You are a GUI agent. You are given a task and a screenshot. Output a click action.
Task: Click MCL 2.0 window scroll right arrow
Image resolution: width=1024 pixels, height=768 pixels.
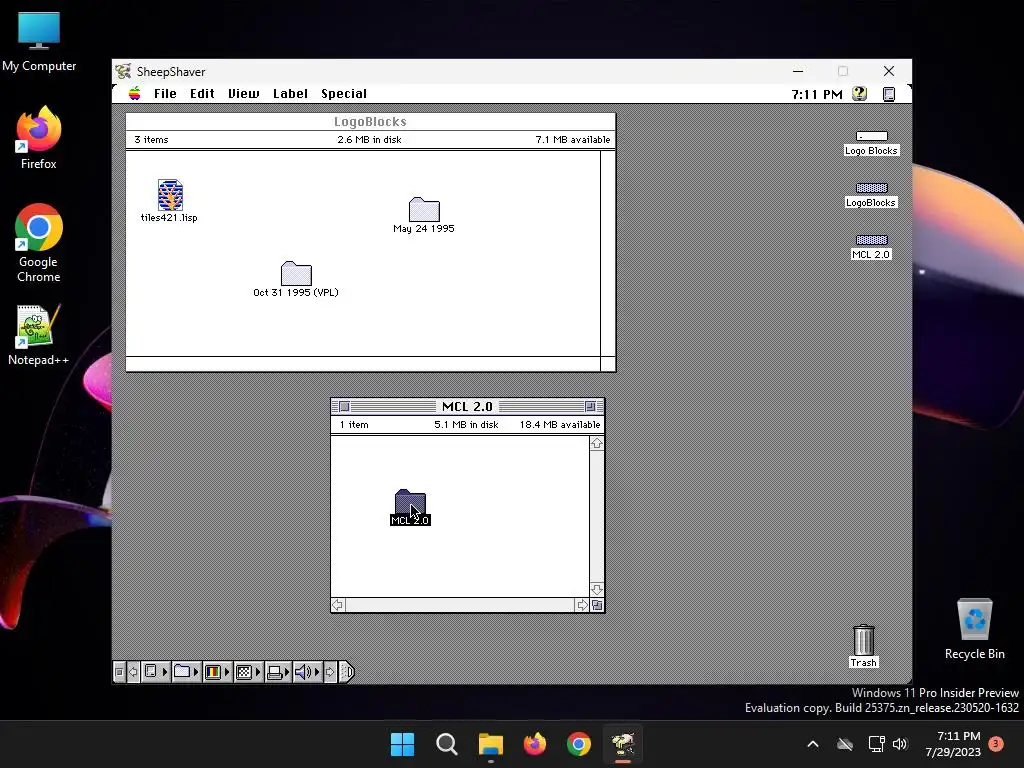point(582,605)
